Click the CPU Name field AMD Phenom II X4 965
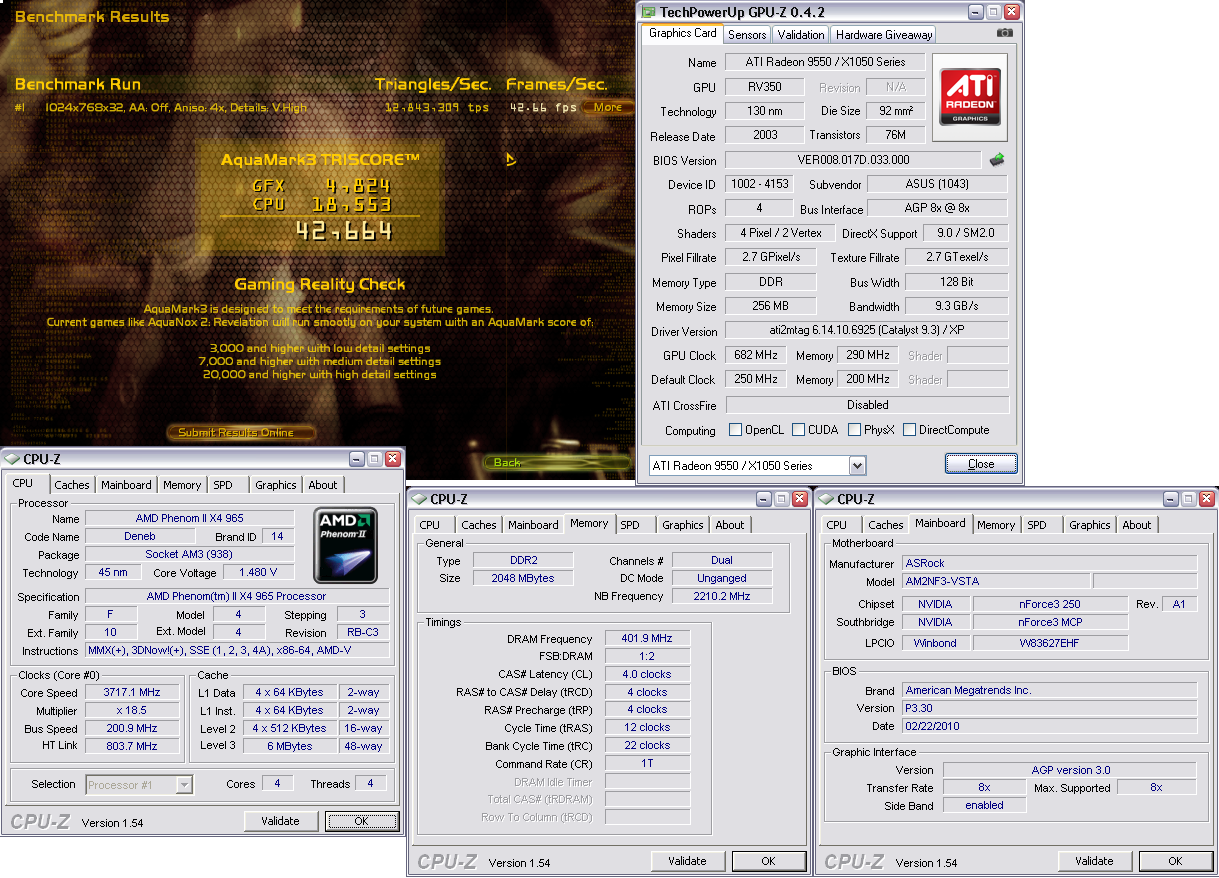1219x878 pixels. coord(190,519)
